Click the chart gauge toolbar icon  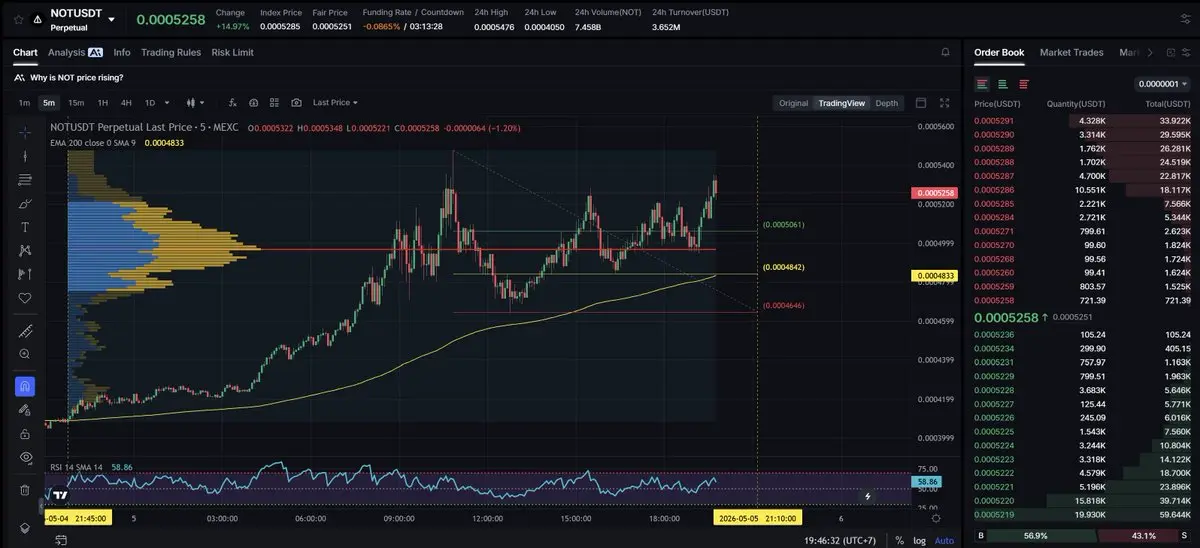pos(253,102)
